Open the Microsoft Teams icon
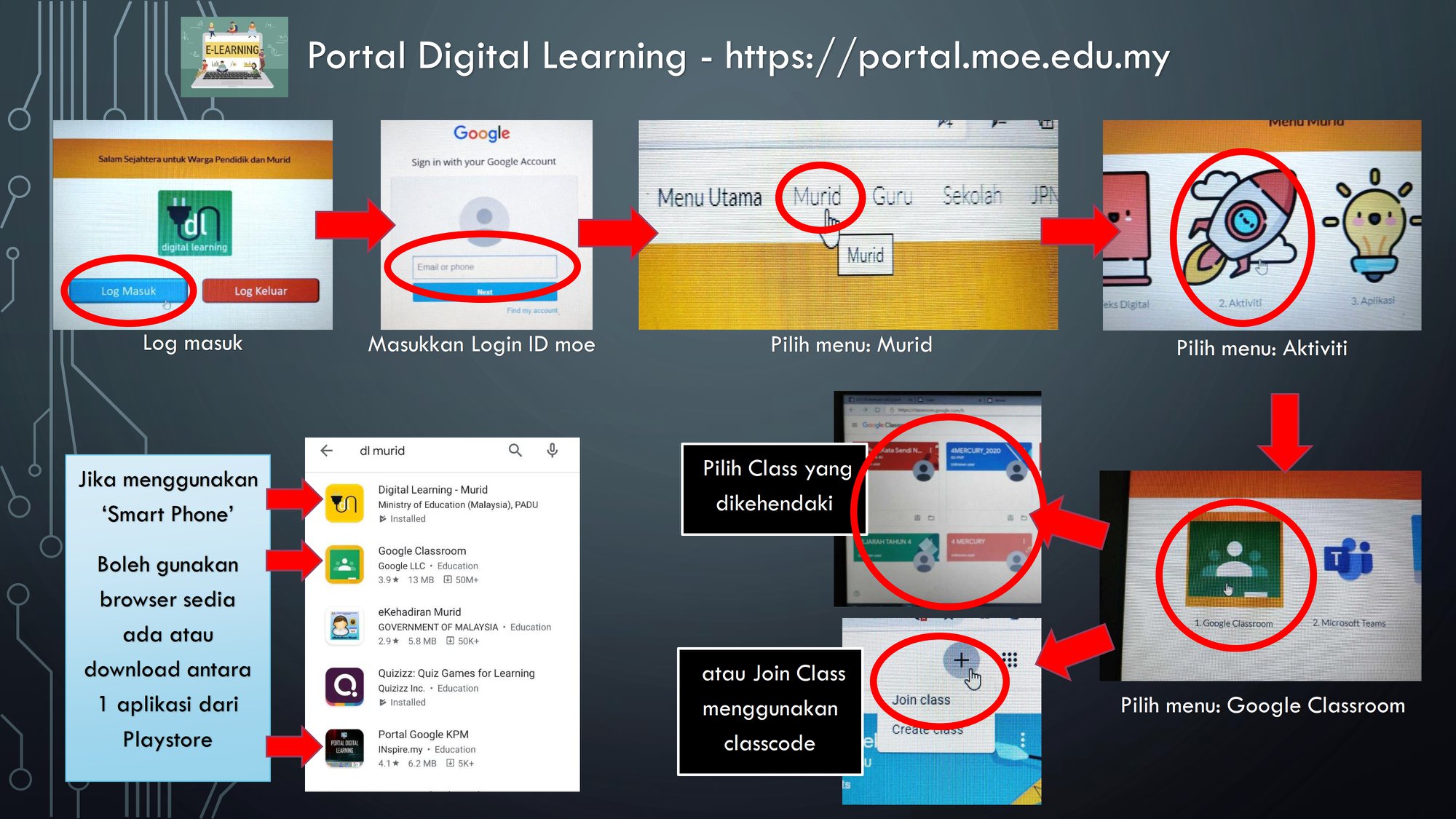The height and width of the screenshot is (819, 1456). 1349,560
